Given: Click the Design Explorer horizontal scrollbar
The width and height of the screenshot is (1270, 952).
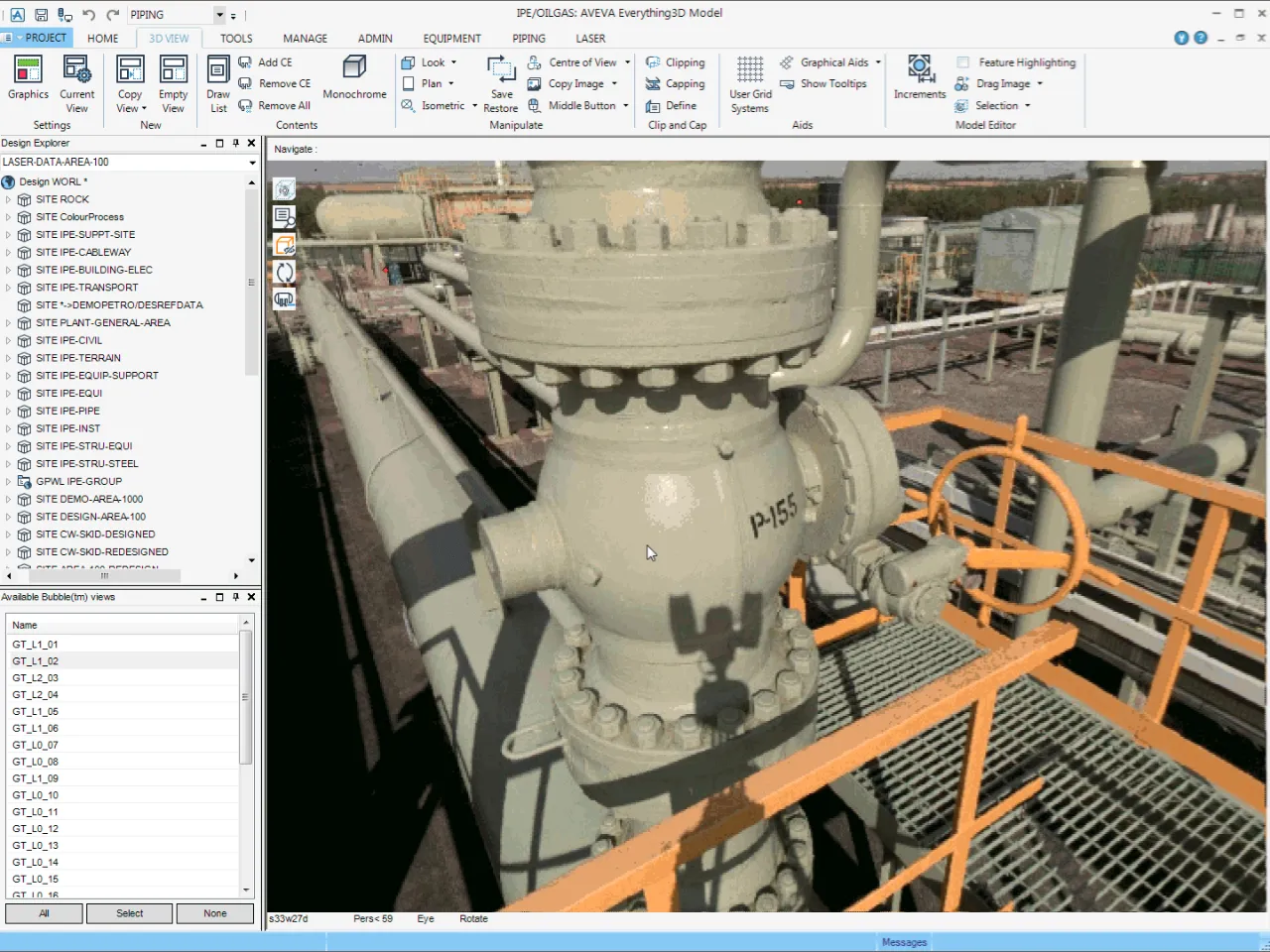Looking at the screenshot, I should [104, 576].
